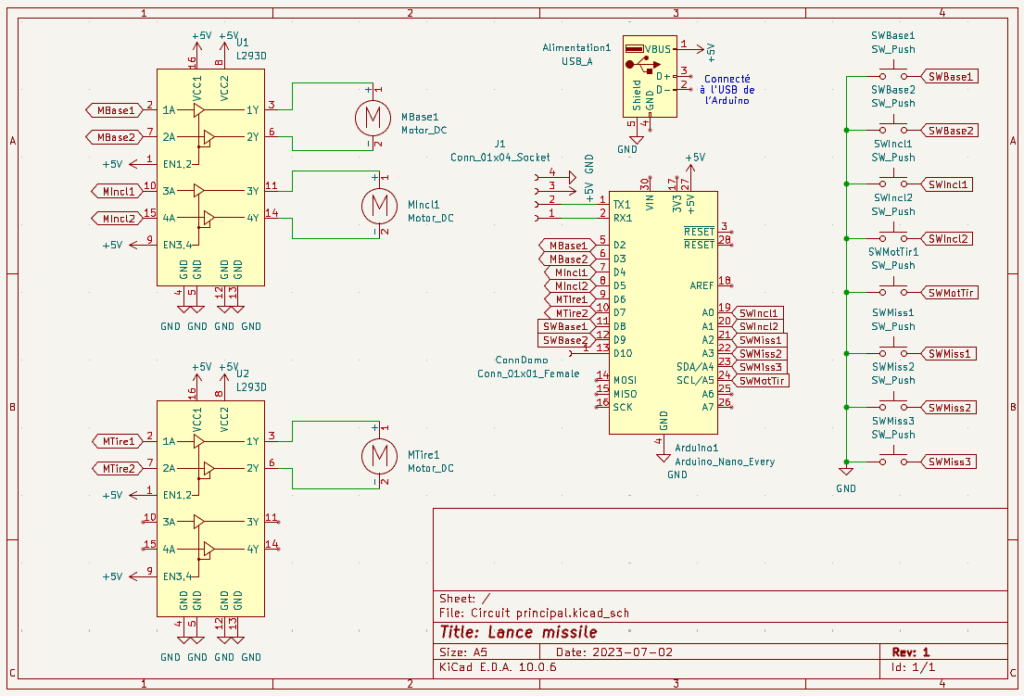Viewport: 1024px width, 696px height.
Task: Click the "KiCad E.D.A. 10.0.6" text
Action: (x=498, y=667)
